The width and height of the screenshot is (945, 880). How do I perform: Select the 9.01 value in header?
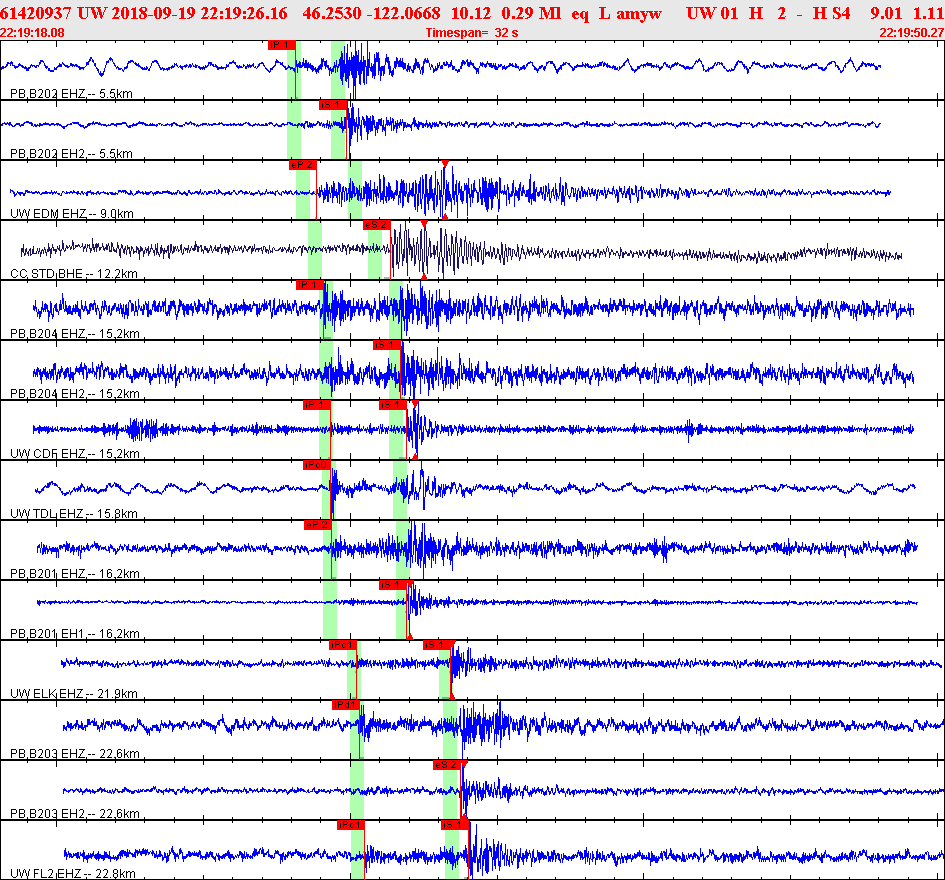pyautogui.click(x=886, y=13)
